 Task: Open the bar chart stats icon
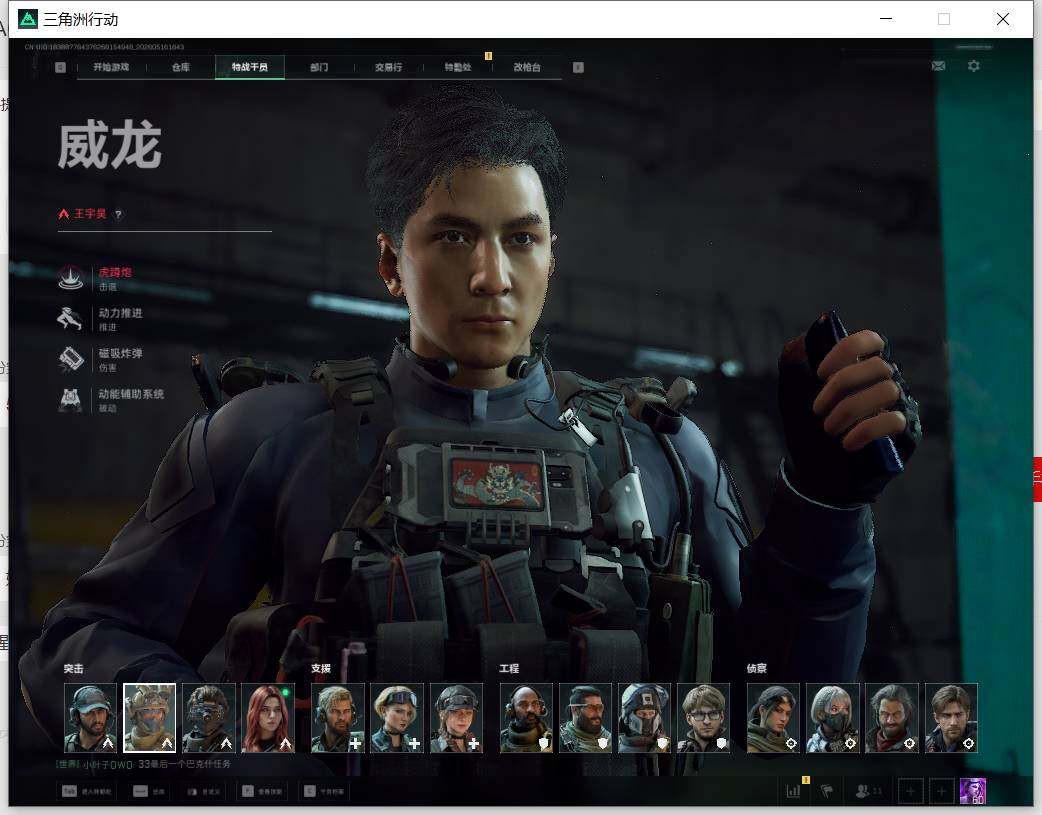click(x=793, y=791)
